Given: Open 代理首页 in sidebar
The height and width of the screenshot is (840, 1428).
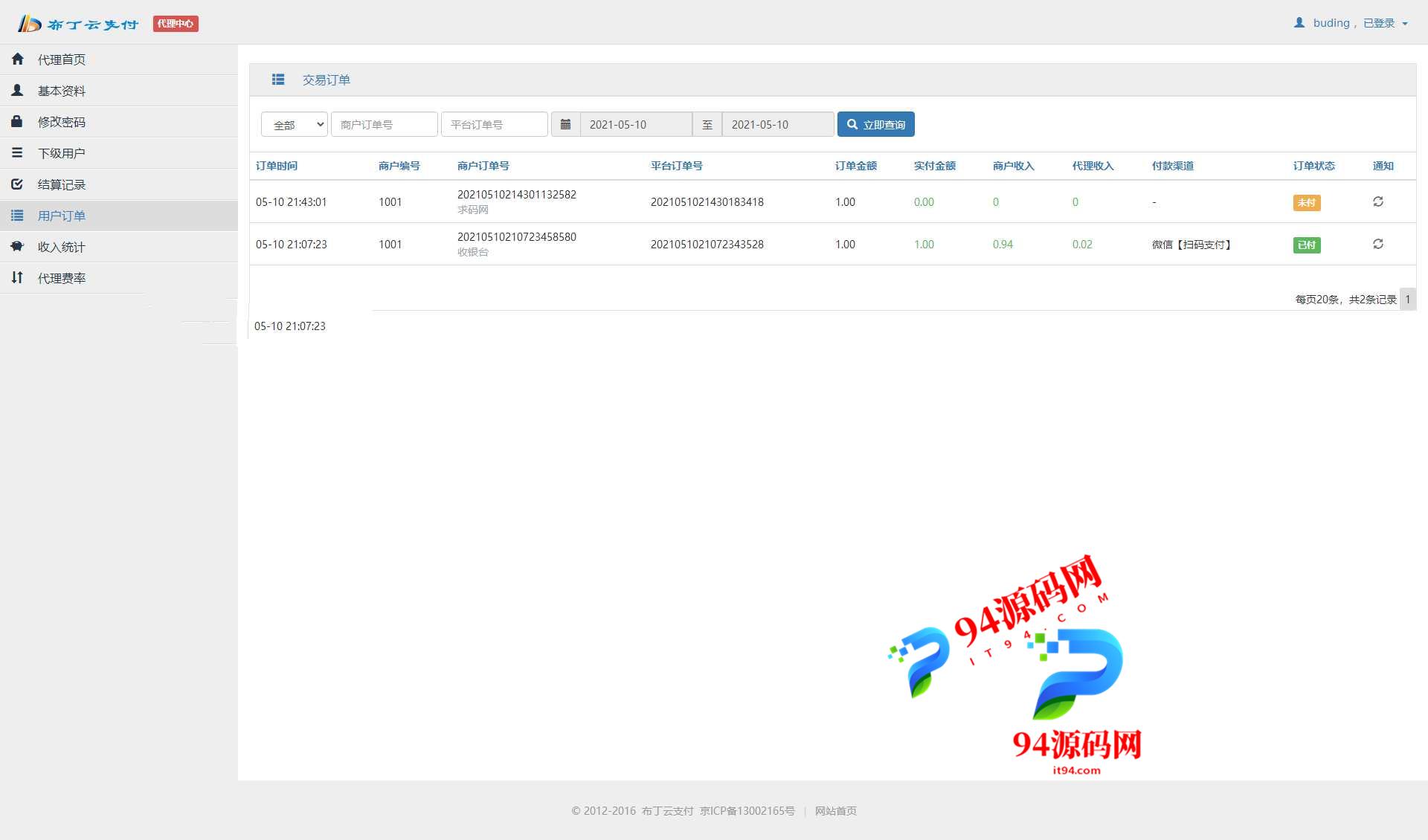Looking at the screenshot, I should point(119,59).
